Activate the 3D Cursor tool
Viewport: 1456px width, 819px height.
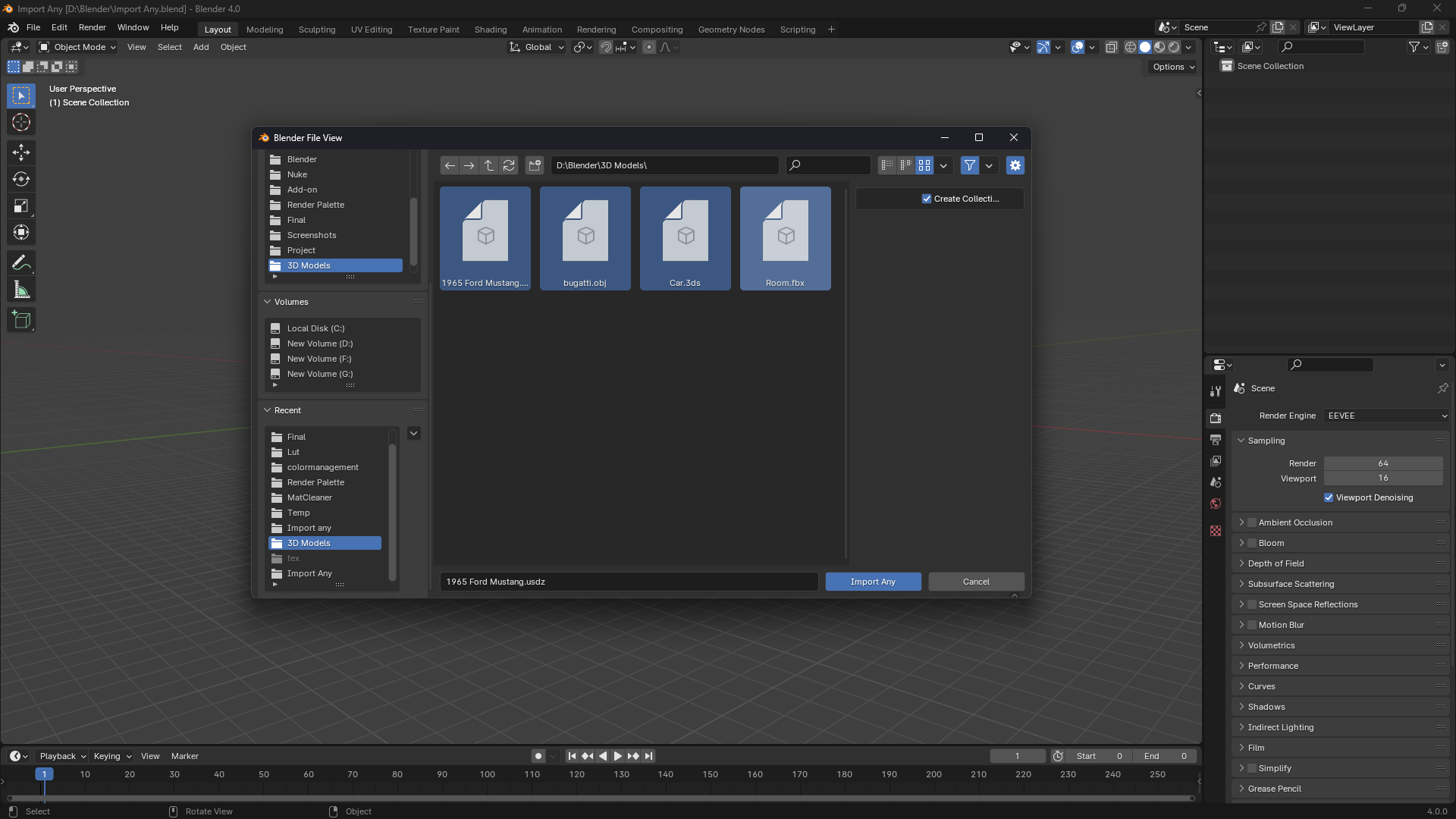pos(20,122)
